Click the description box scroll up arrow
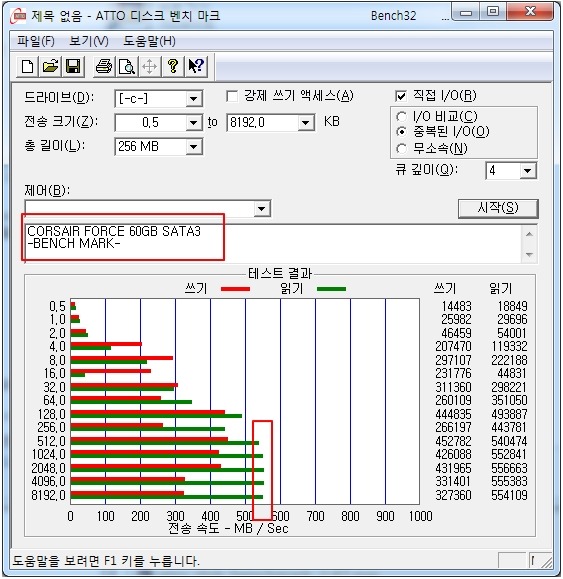Viewport: 563px width, 579px height. tap(529, 234)
